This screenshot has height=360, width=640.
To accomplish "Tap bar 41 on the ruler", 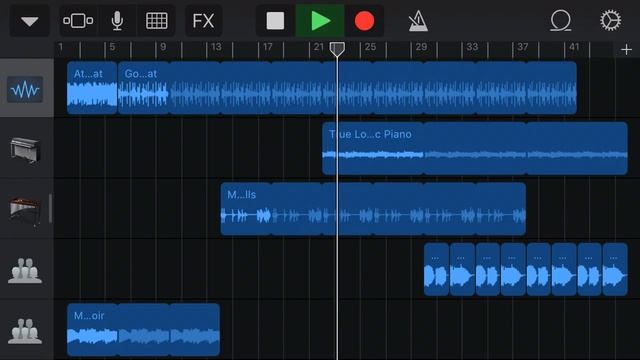I will [x=574, y=47].
